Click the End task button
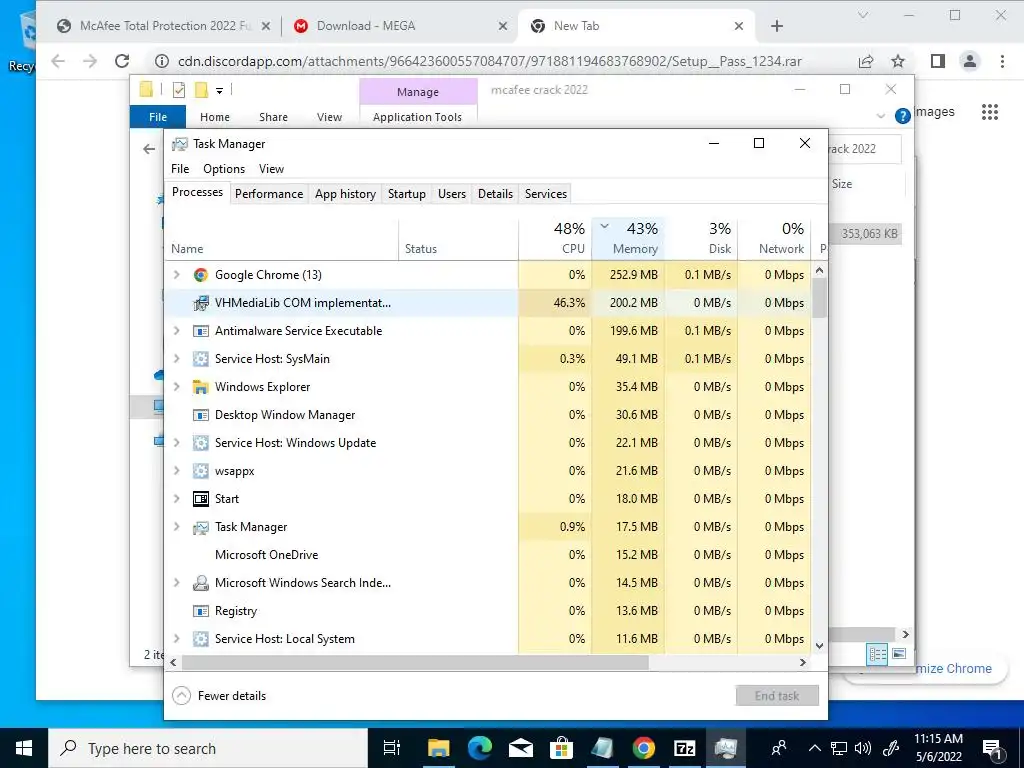1024x768 pixels. tap(777, 696)
